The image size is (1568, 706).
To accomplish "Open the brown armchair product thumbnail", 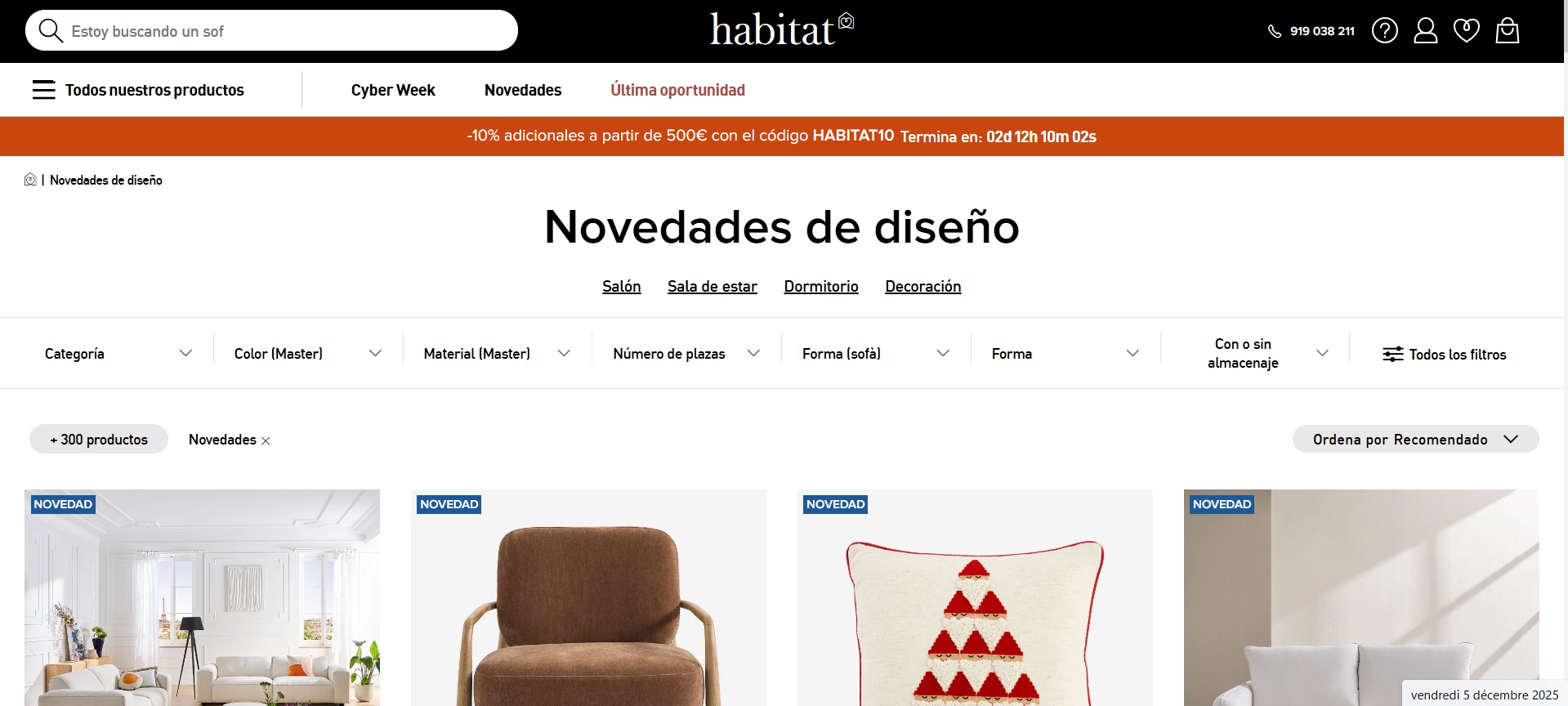I will click(588, 597).
